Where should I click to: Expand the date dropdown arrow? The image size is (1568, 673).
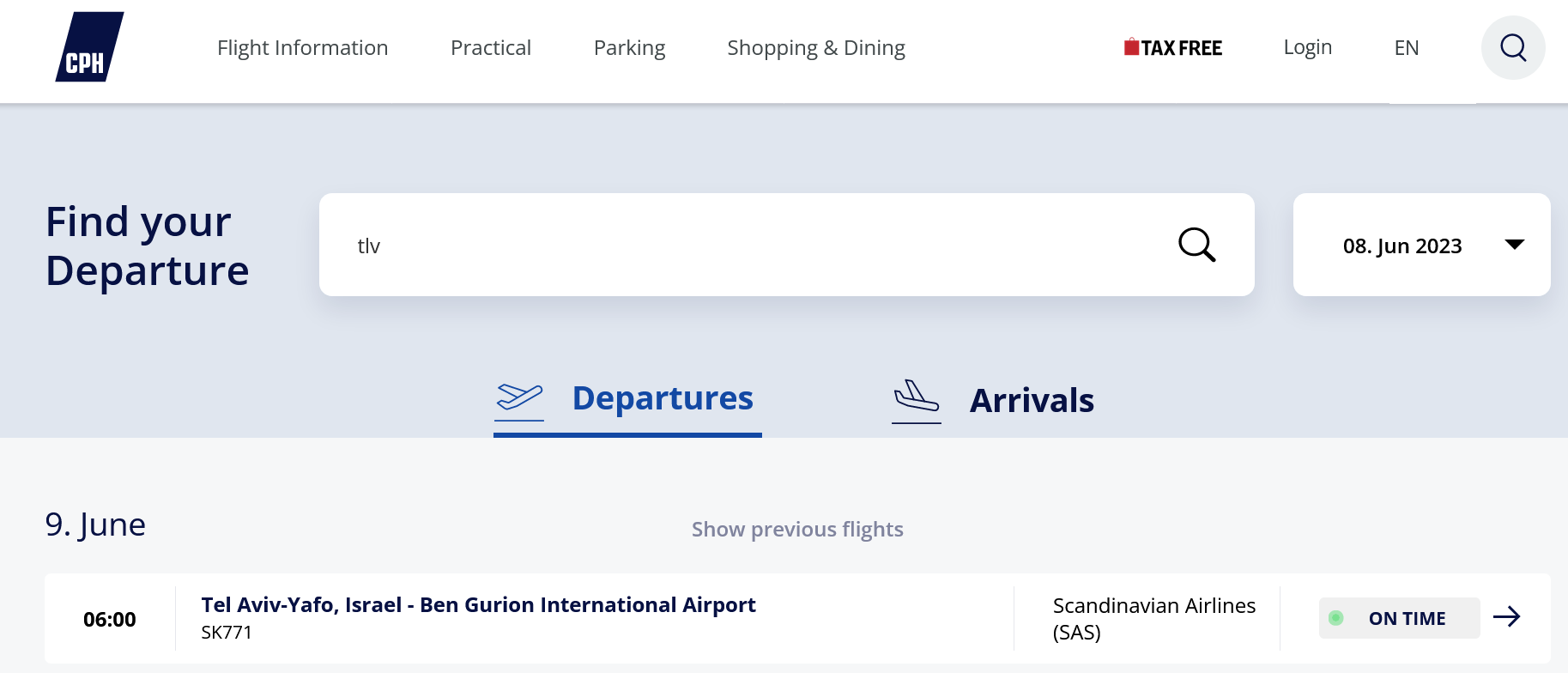pyautogui.click(x=1515, y=245)
